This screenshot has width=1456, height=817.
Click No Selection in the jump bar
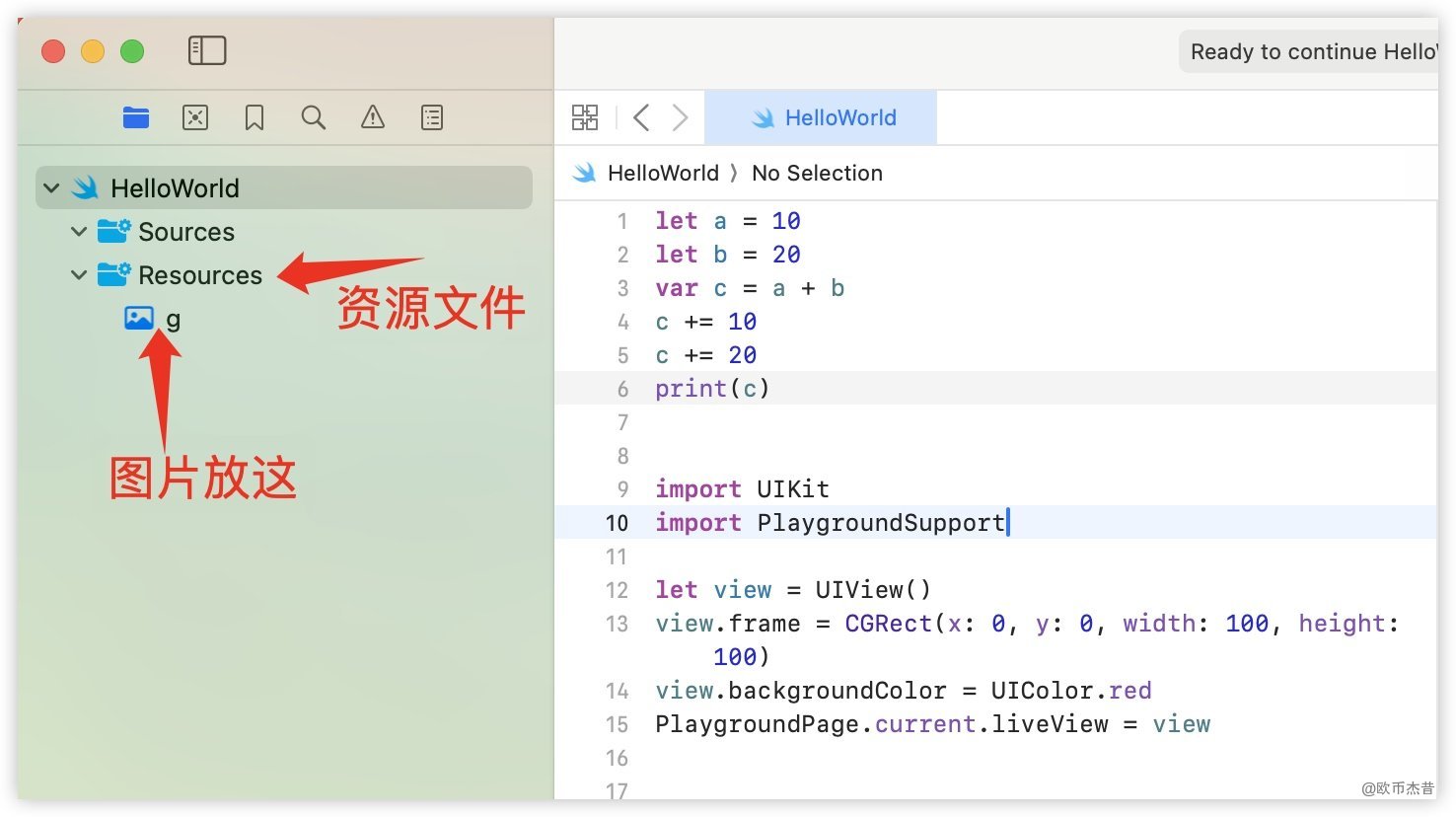tap(817, 174)
